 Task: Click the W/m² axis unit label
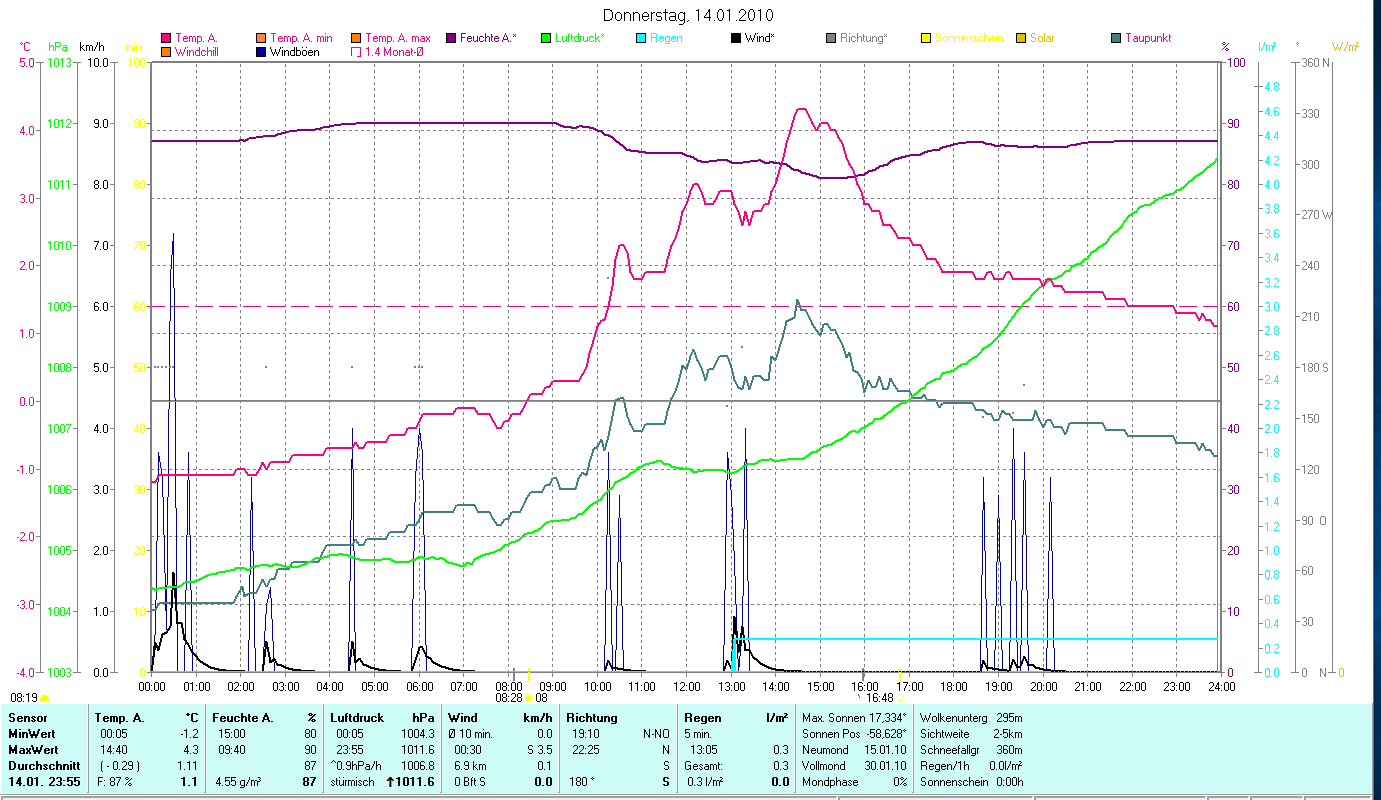coord(1346,47)
